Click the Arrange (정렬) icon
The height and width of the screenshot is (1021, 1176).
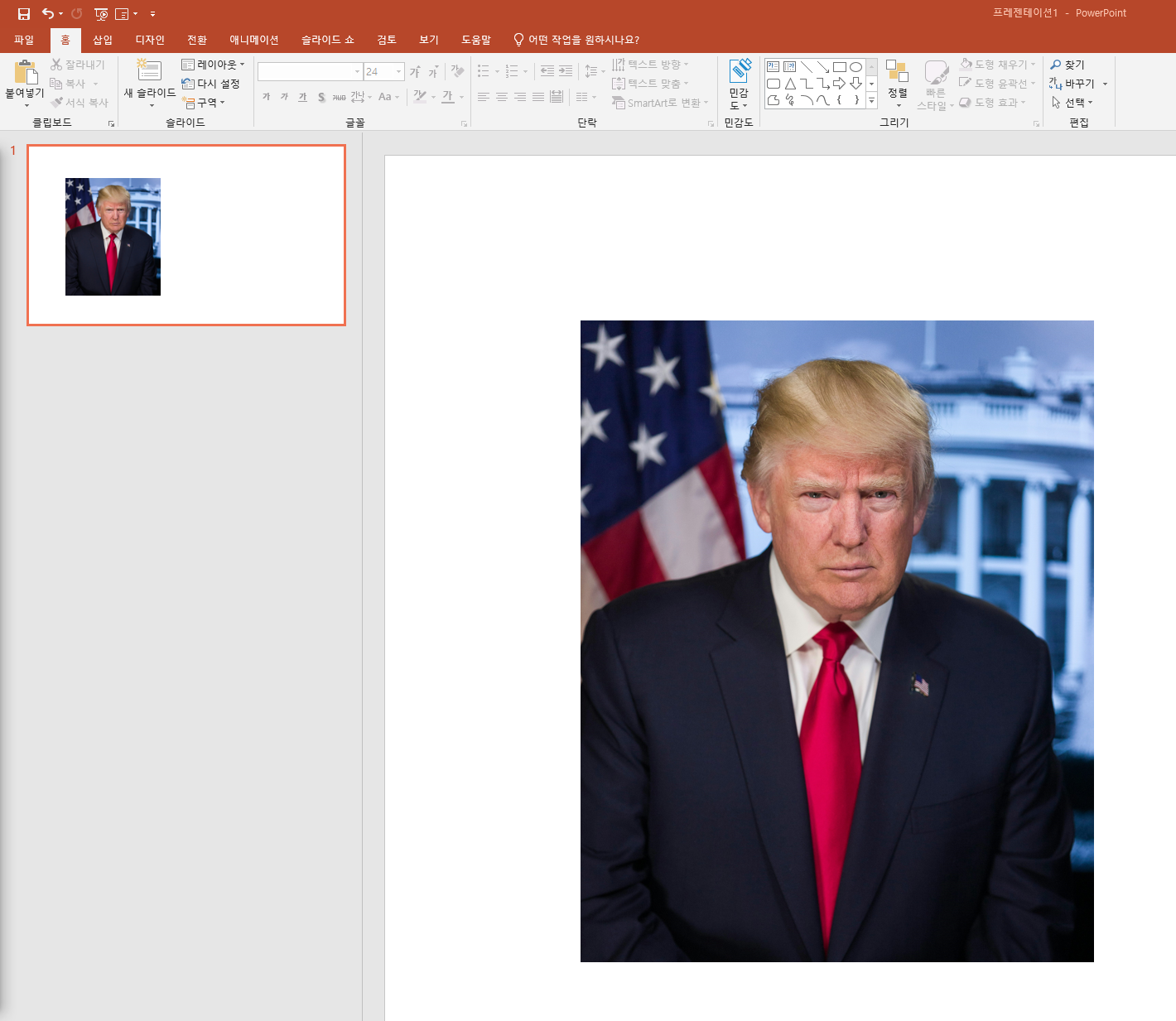click(898, 71)
